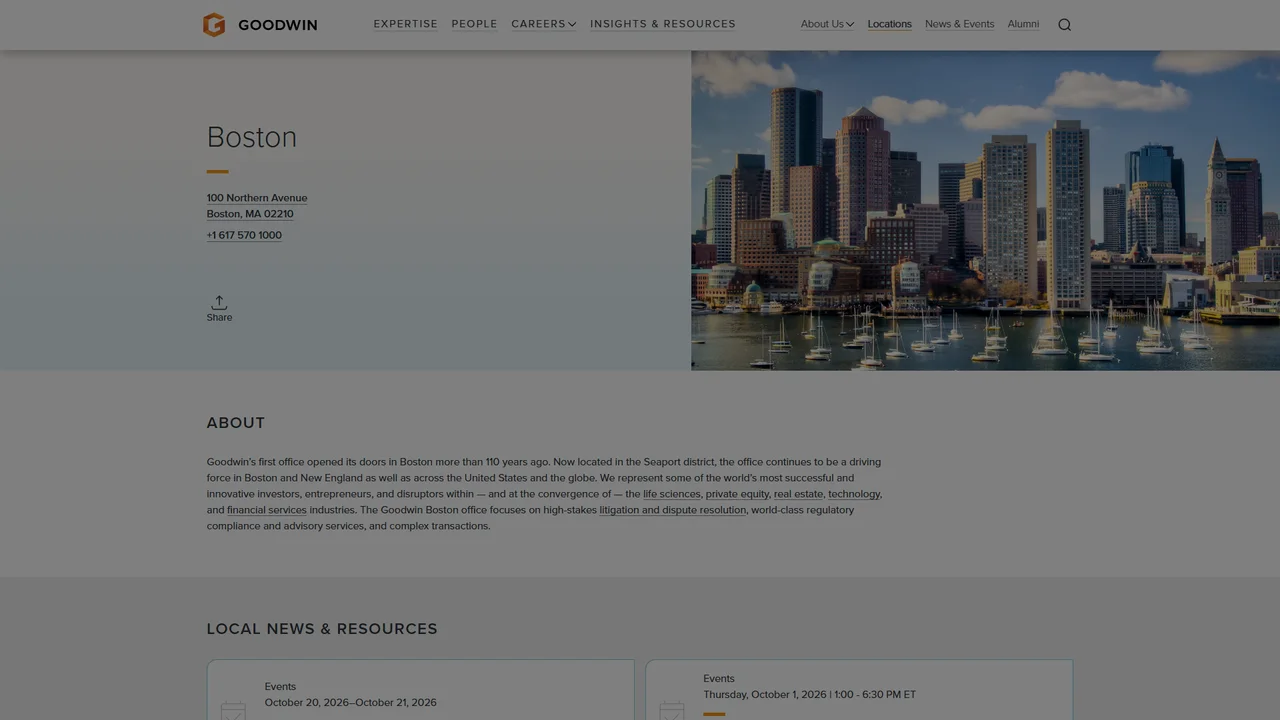
Task: Open the People menu item
Action: click(x=474, y=24)
